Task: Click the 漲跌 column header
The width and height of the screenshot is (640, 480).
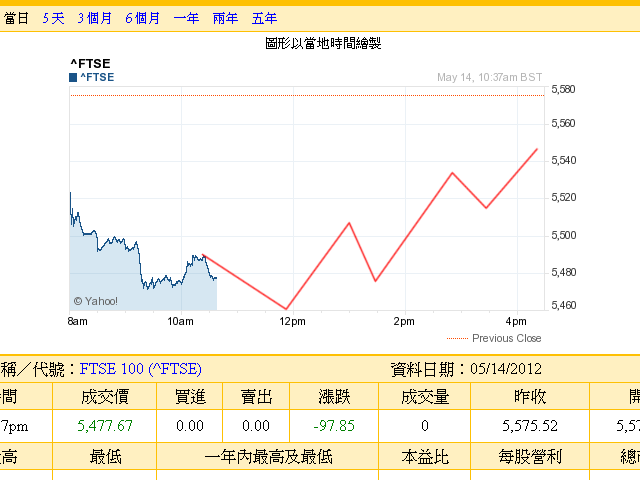Action: [x=334, y=397]
